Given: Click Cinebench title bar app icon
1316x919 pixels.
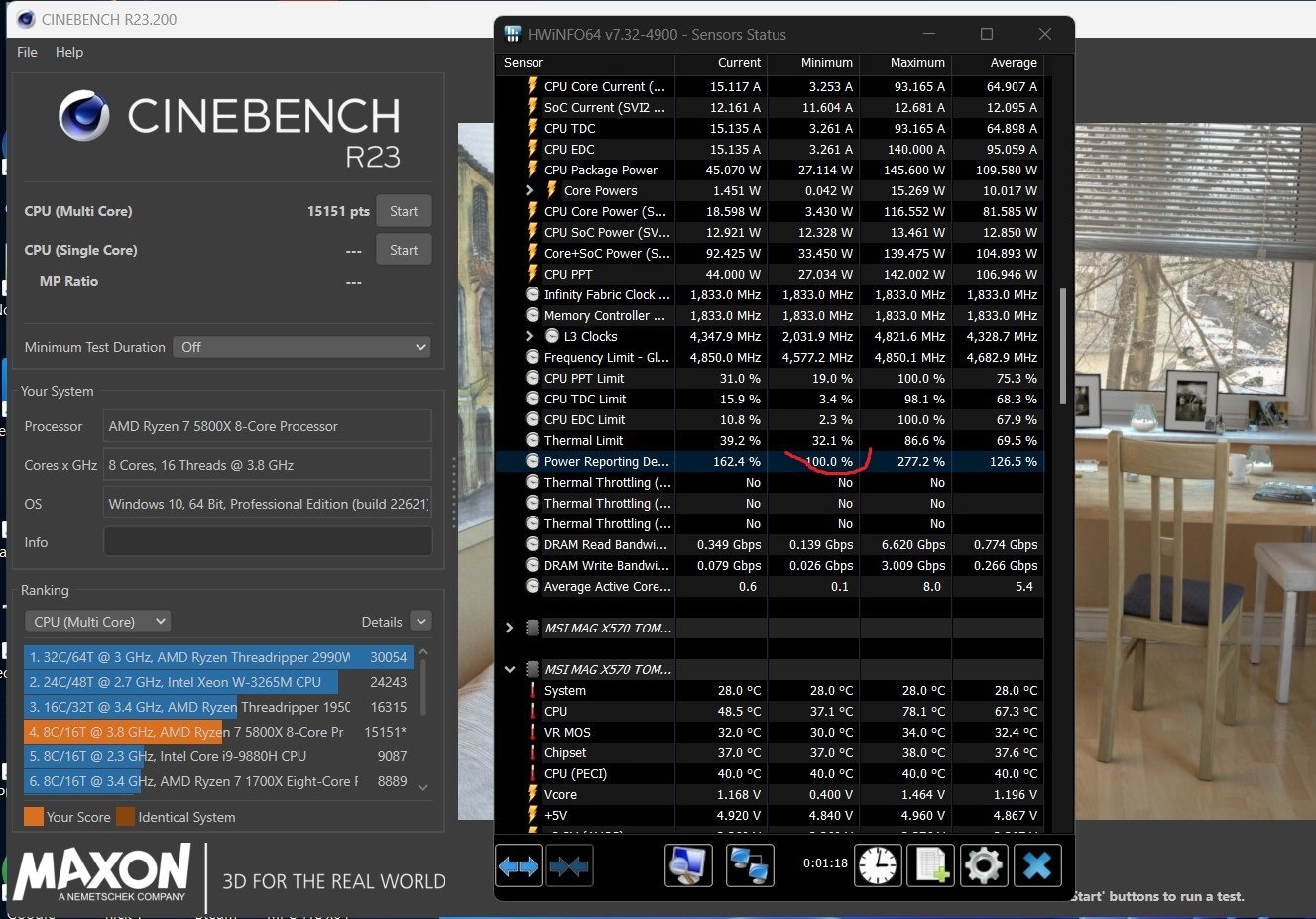Looking at the screenshot, I should tap(26, 19).
